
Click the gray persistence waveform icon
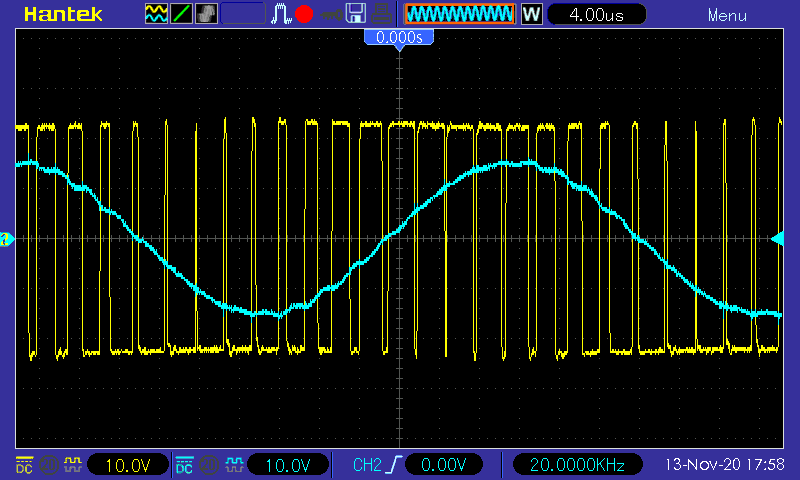[x=206, y=14]
